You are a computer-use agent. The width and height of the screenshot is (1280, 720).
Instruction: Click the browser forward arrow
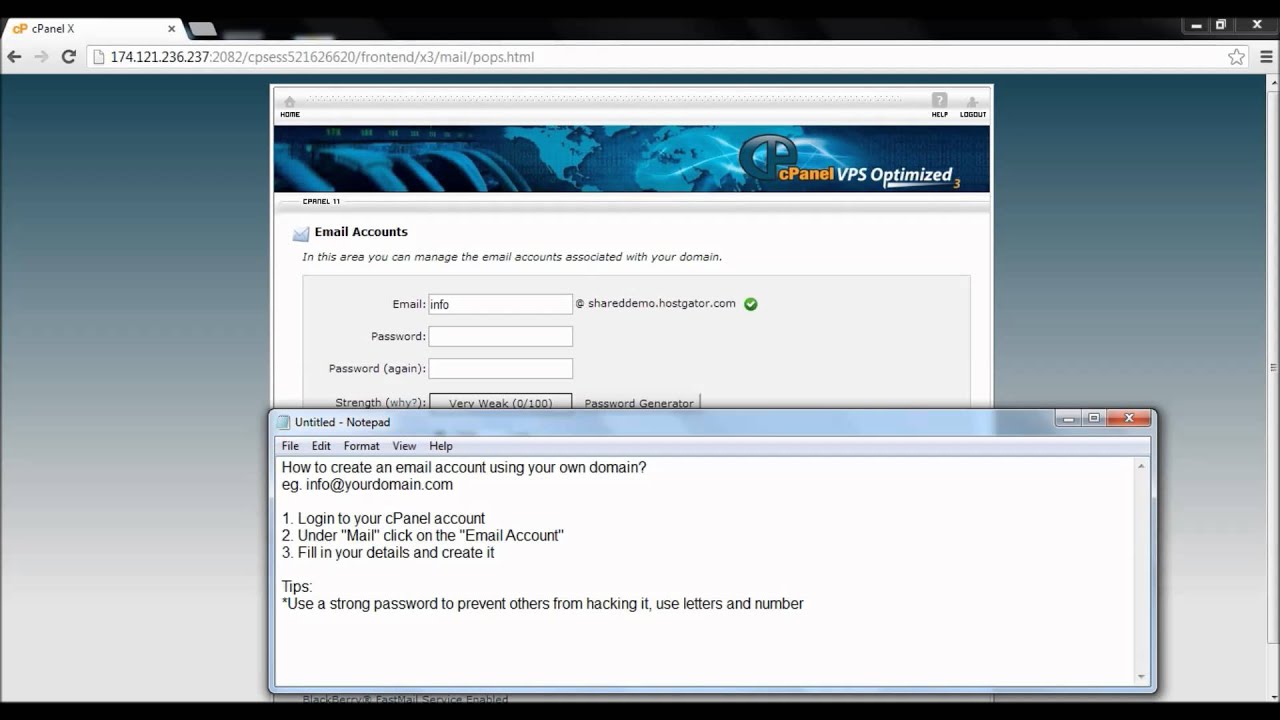pos(41,57)
